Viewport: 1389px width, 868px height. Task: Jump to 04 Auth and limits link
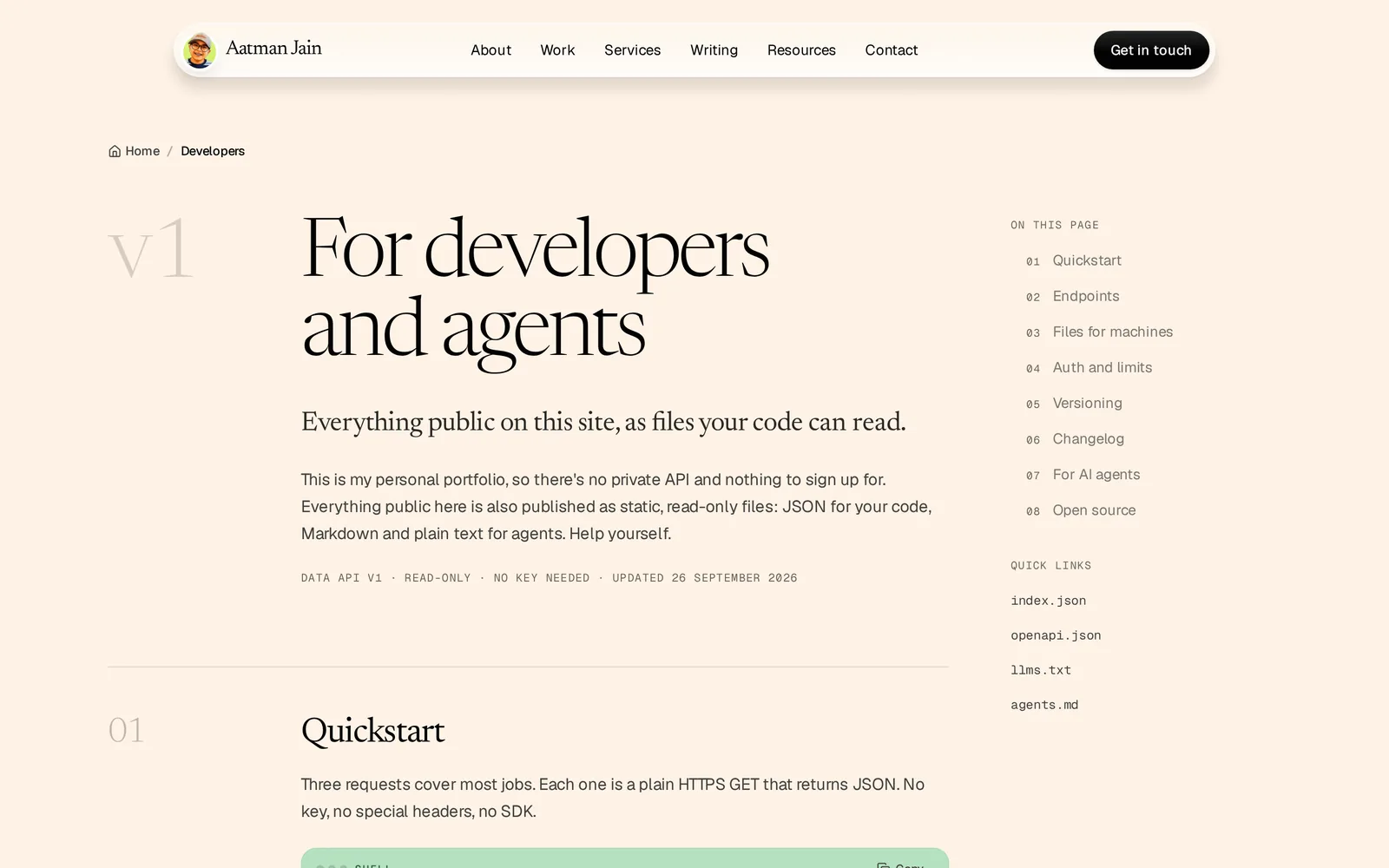(1089, 367)
